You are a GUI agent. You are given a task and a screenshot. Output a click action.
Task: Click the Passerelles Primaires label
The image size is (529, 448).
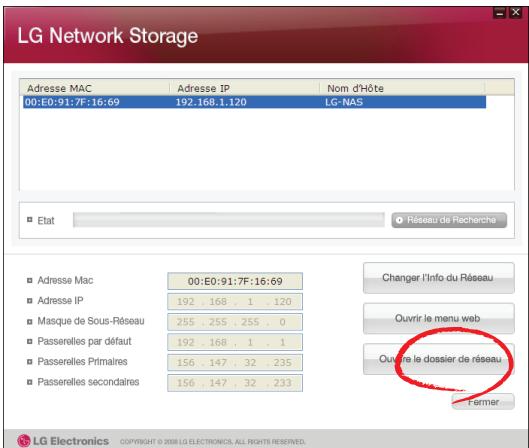82,362
